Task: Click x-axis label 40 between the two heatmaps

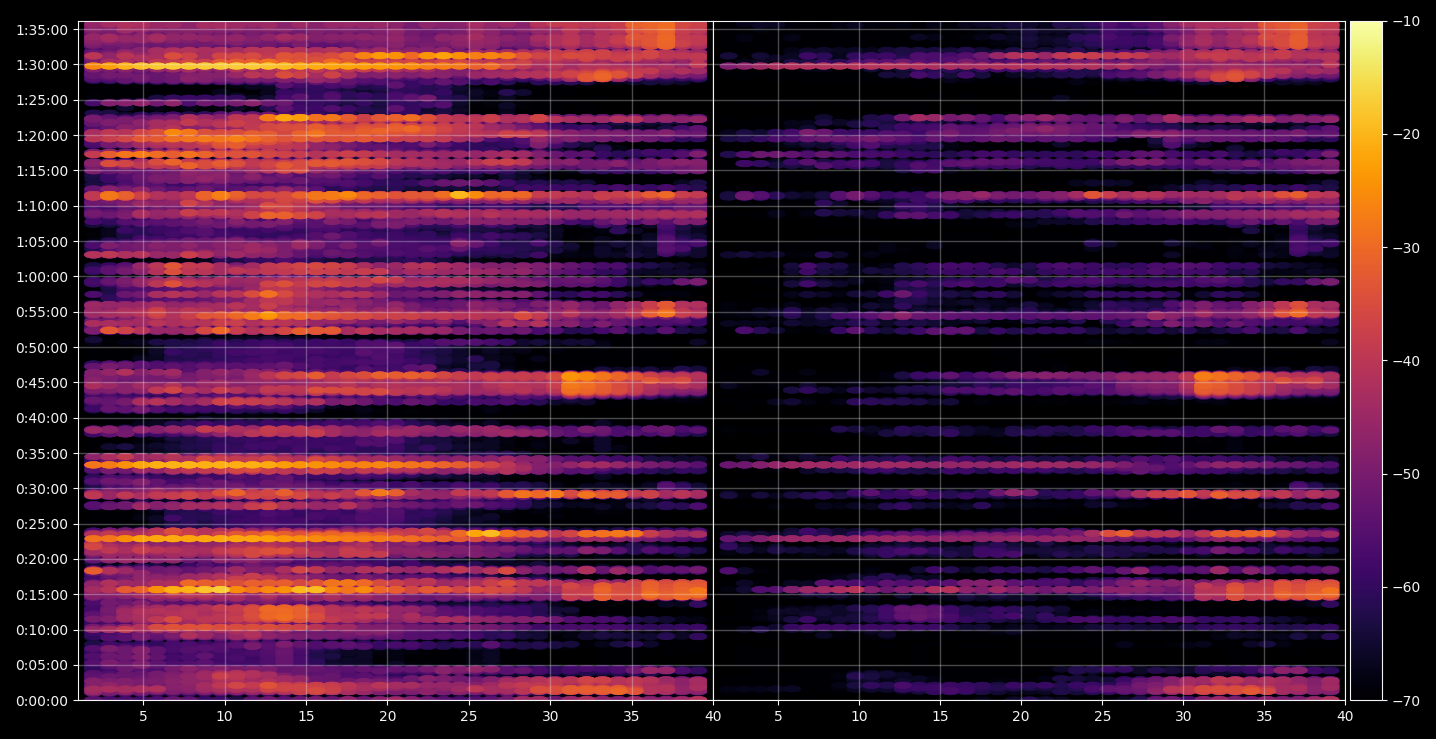Action: coord(713,716)
